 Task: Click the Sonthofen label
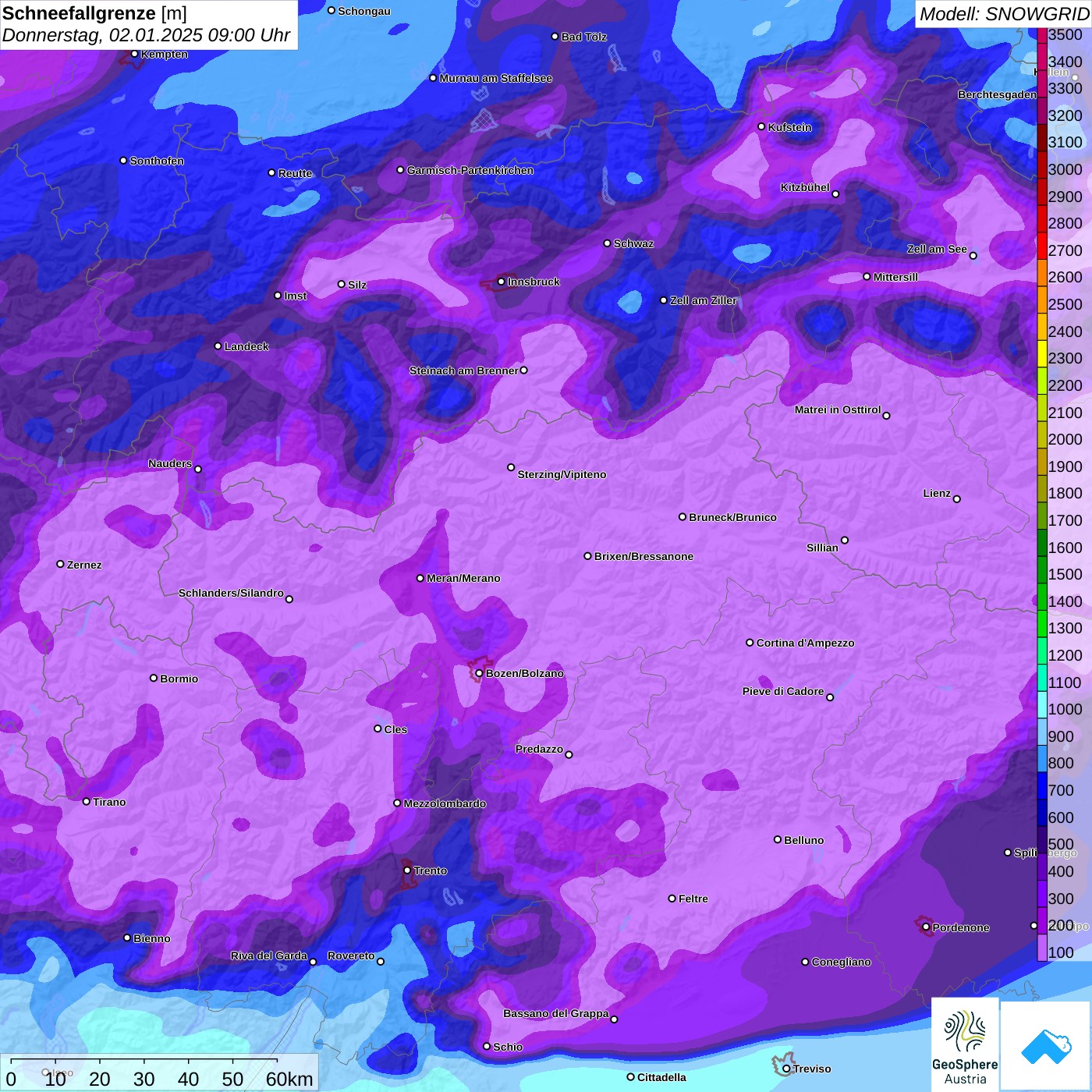point(157,161)
